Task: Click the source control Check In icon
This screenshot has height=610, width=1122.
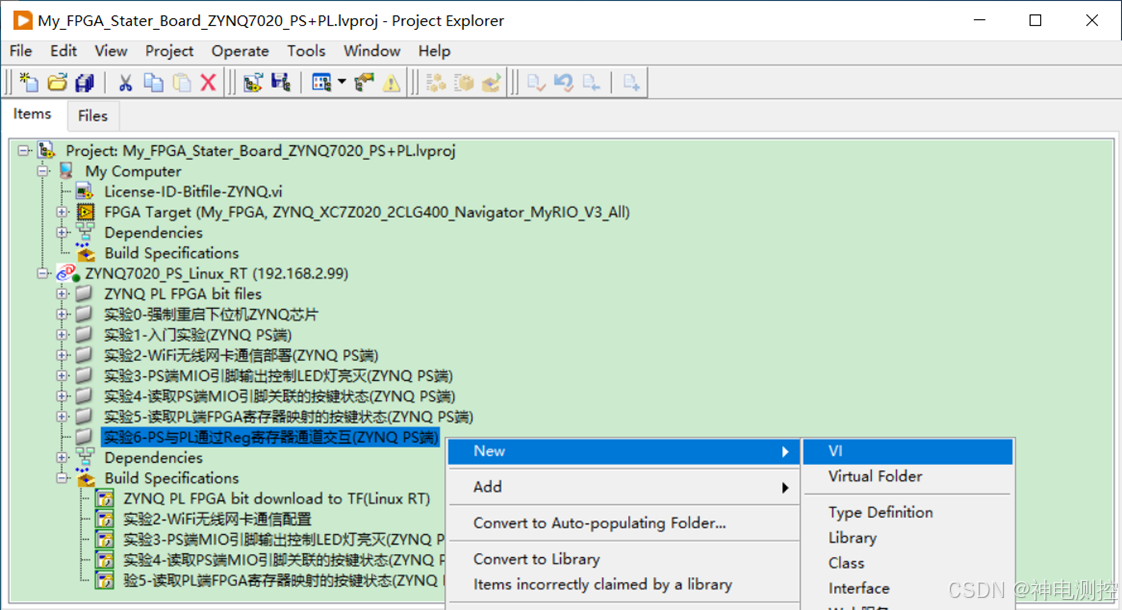Action: click(536, 82)
